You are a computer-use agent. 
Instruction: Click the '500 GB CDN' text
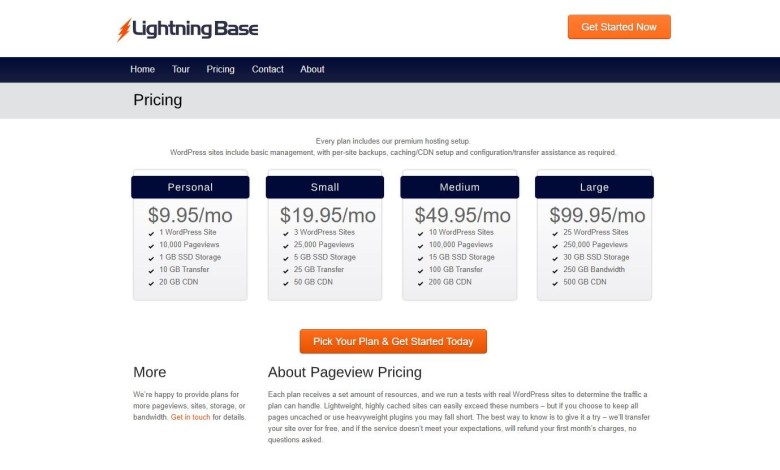tap(585, 282)
